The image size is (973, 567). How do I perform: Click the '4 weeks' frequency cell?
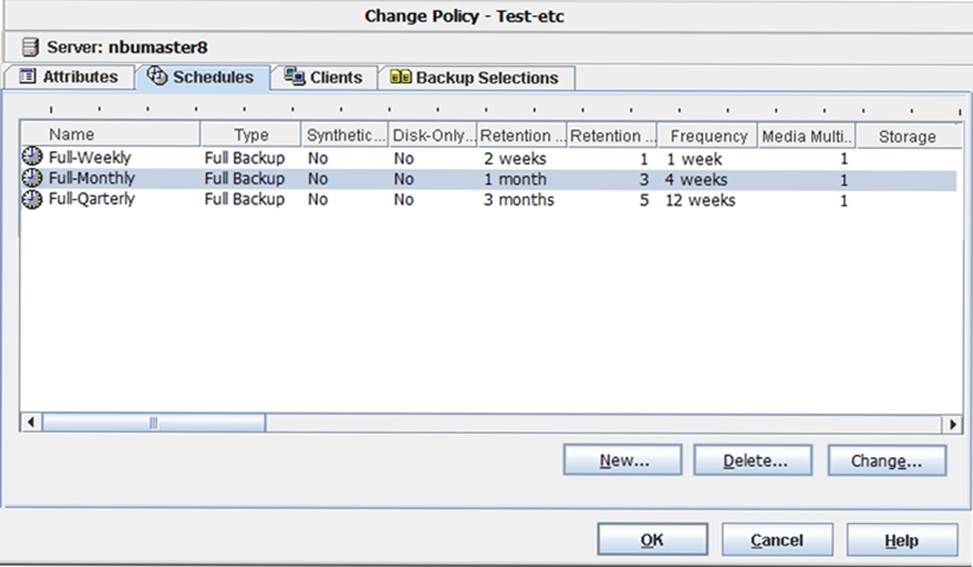696,180
